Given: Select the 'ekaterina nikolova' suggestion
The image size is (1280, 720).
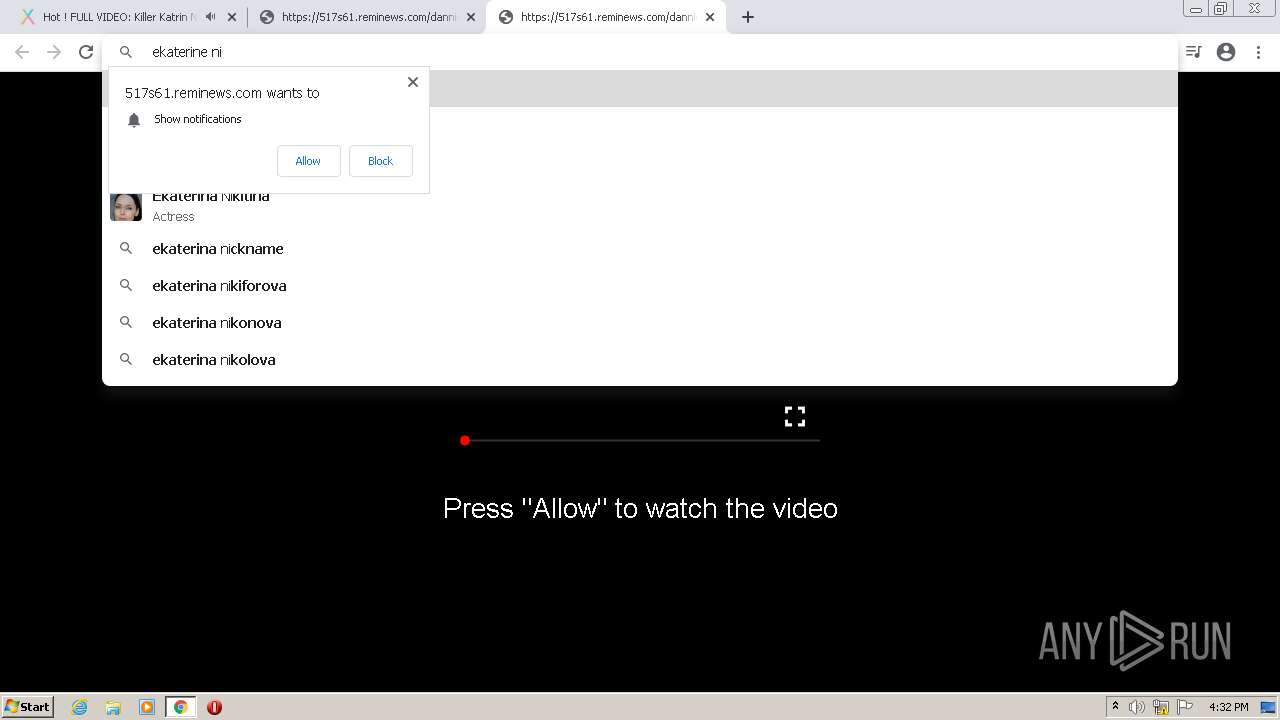Looking at the screenshot, I should tap(640, 360).
